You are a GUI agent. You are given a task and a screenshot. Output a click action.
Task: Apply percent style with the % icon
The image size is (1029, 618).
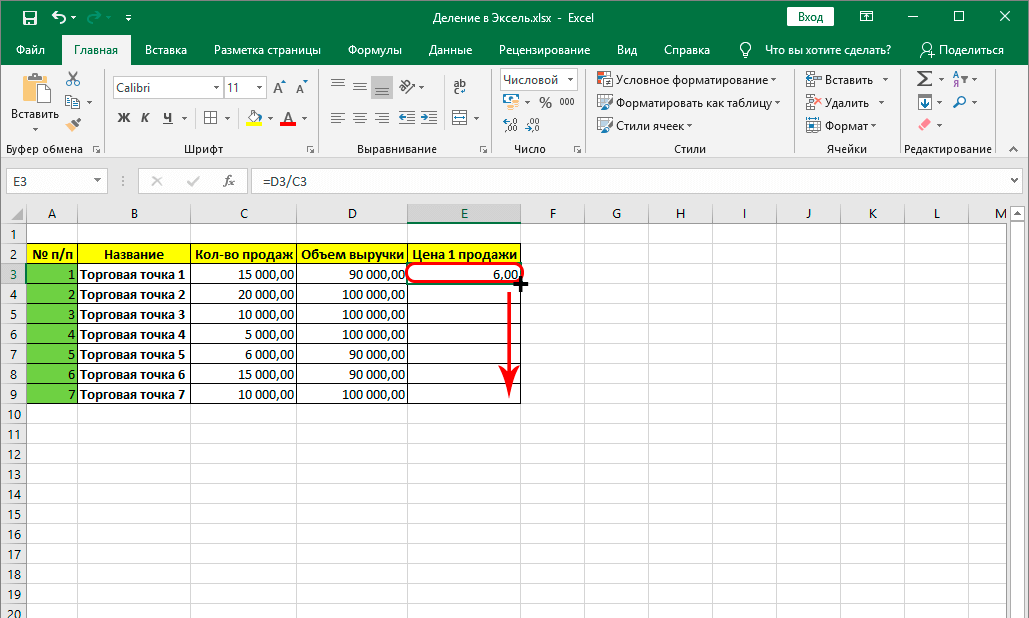pos(545,102)
